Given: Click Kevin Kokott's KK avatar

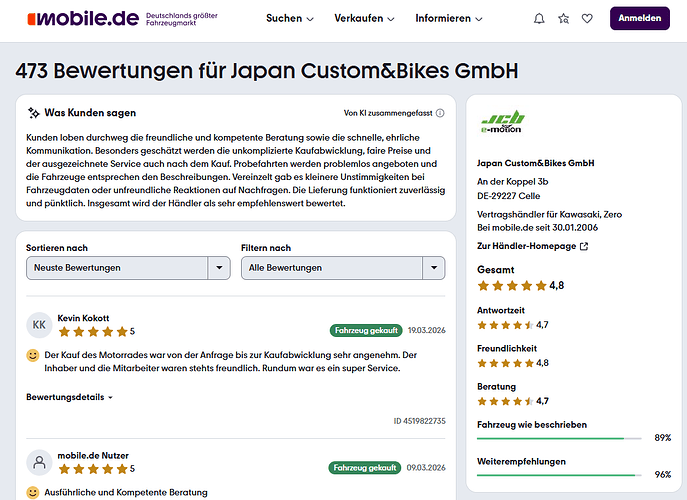Looking at the screenshot, I should pyautogui.click(x=39, y=324).
